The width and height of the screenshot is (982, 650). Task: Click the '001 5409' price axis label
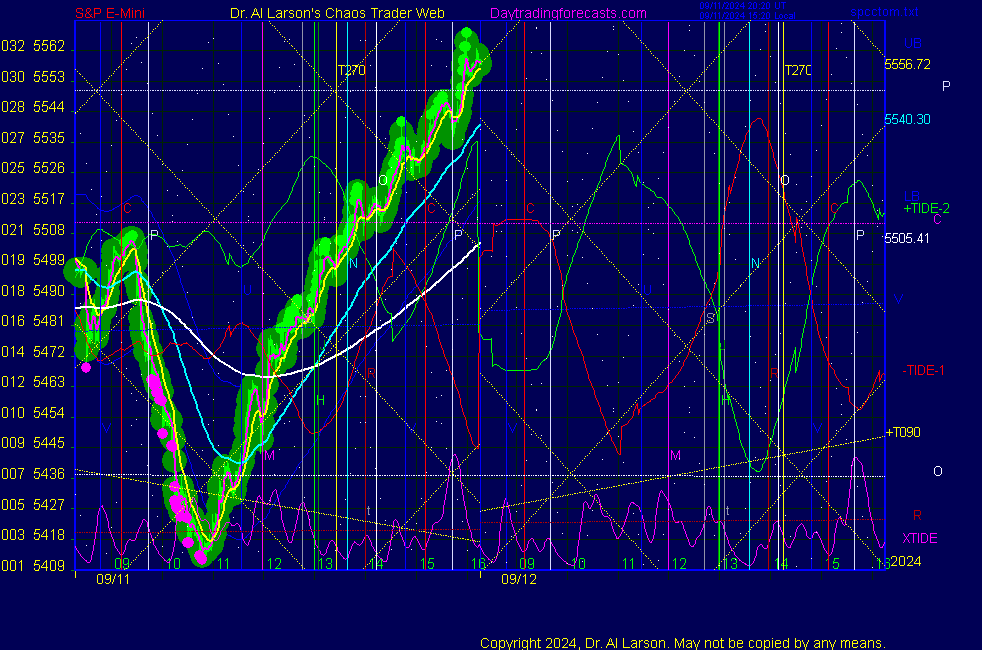pyautogui.click(x=33, y=565)
